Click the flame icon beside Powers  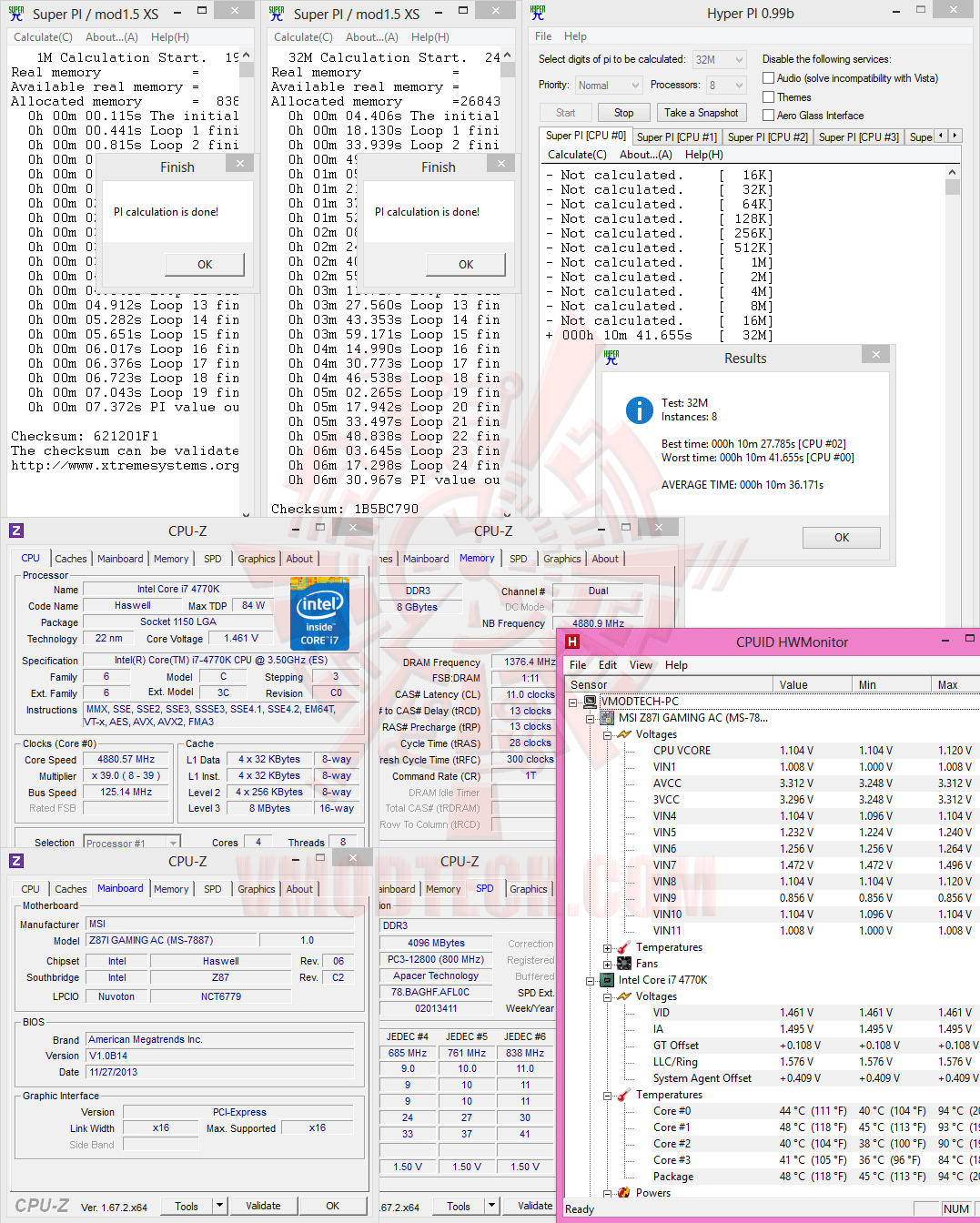point(624,1192)
